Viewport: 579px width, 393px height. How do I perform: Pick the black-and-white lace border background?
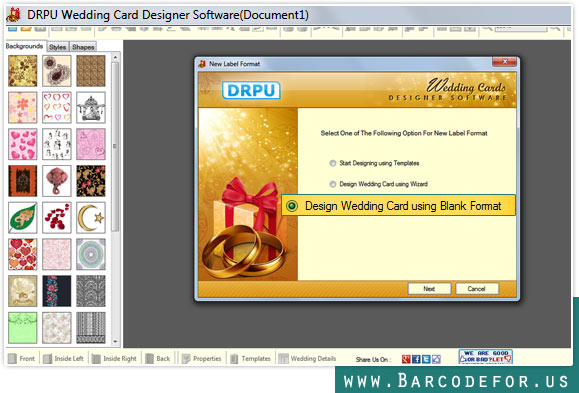[91, 328]
